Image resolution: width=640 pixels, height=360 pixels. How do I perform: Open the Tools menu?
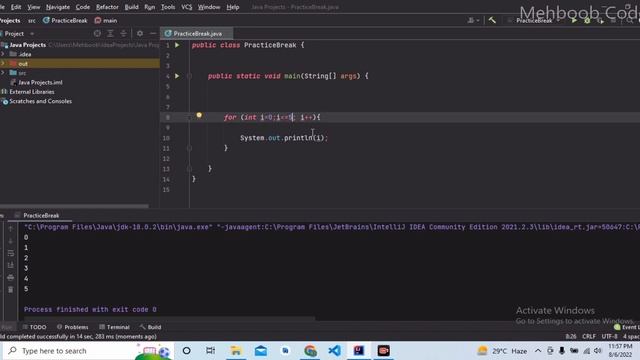tap(168, 7)
